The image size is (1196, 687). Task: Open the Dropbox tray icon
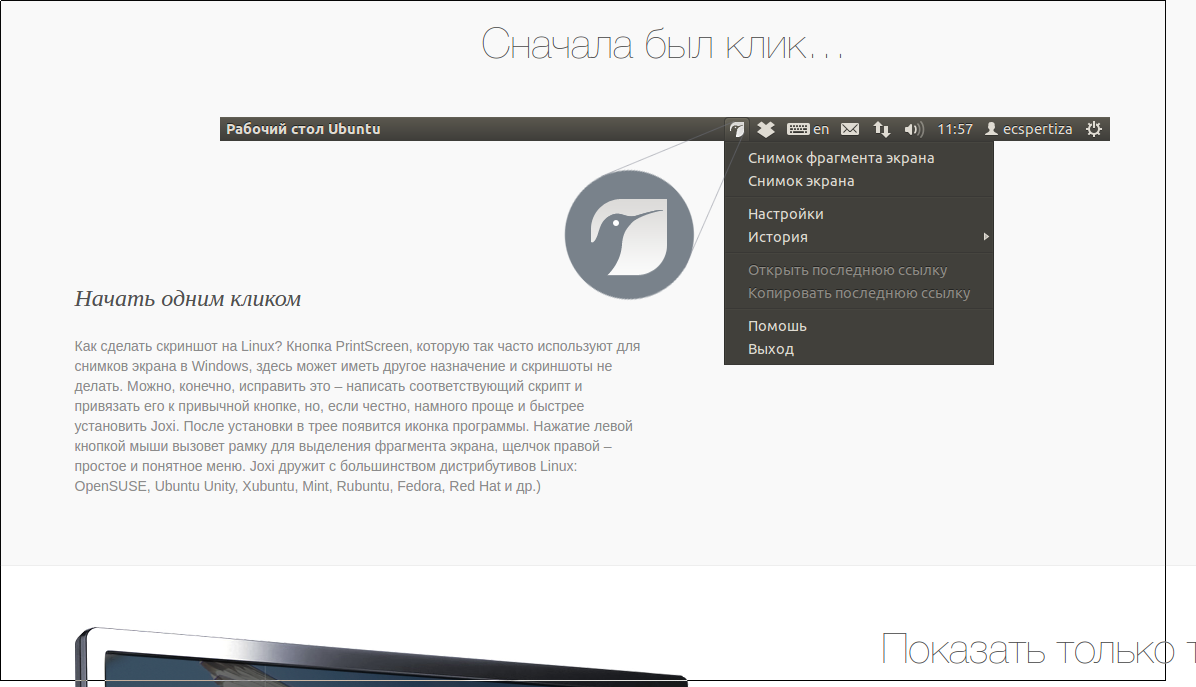(x=766, y=129)
